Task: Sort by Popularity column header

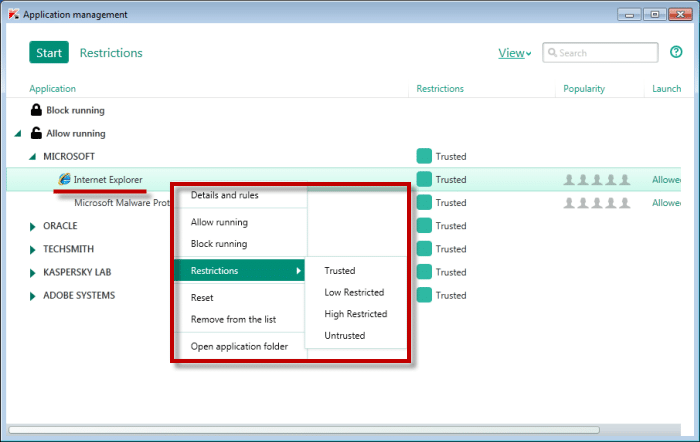Action: (x=584, y=88)
